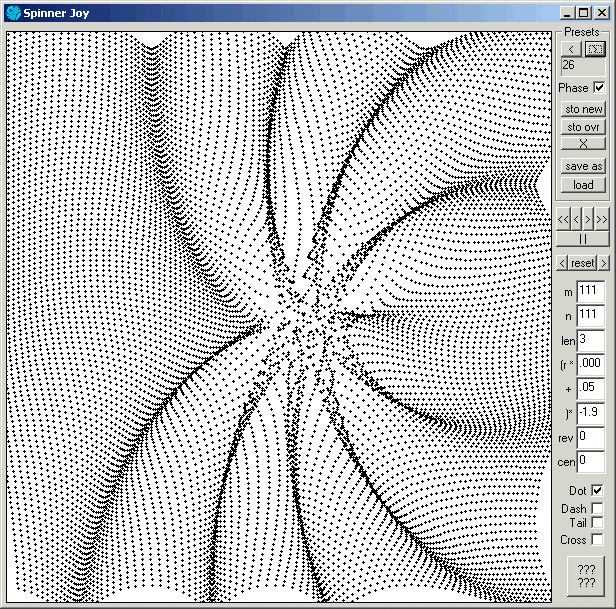The height and width of the screenshot is (609, 616).
Task: Click the 'load' button
Action: (x=583, y=185)
